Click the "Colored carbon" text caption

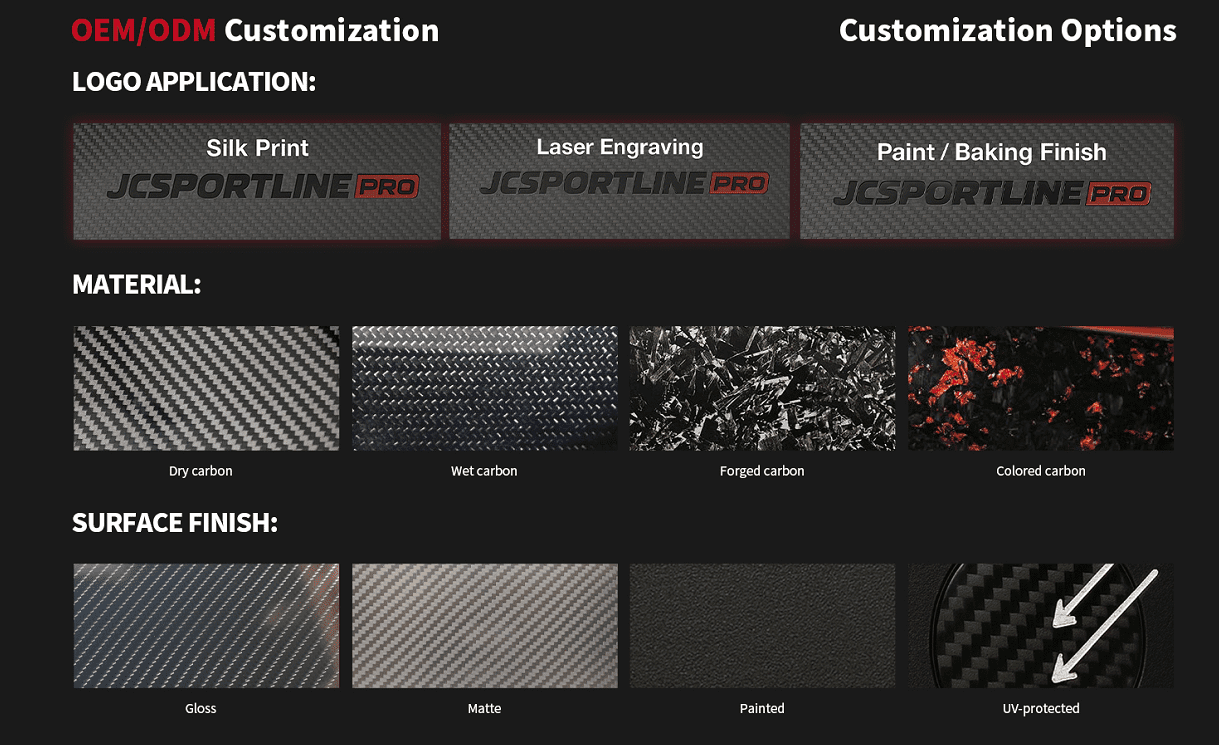1040,471
